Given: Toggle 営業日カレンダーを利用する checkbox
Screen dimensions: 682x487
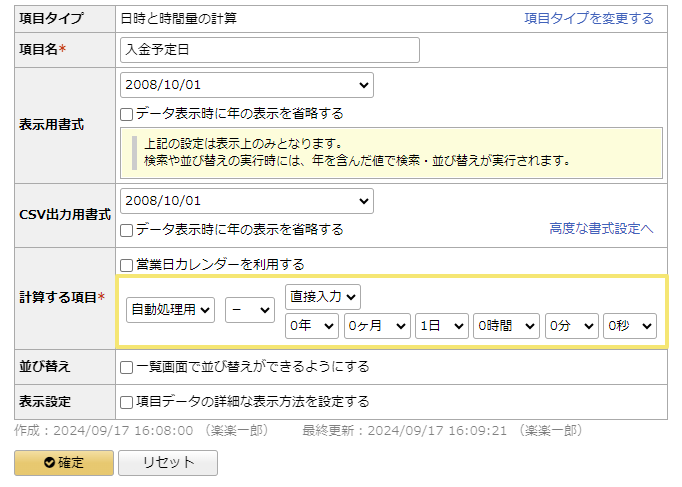Looking at the screenshot, I should (x=127, y=265).
